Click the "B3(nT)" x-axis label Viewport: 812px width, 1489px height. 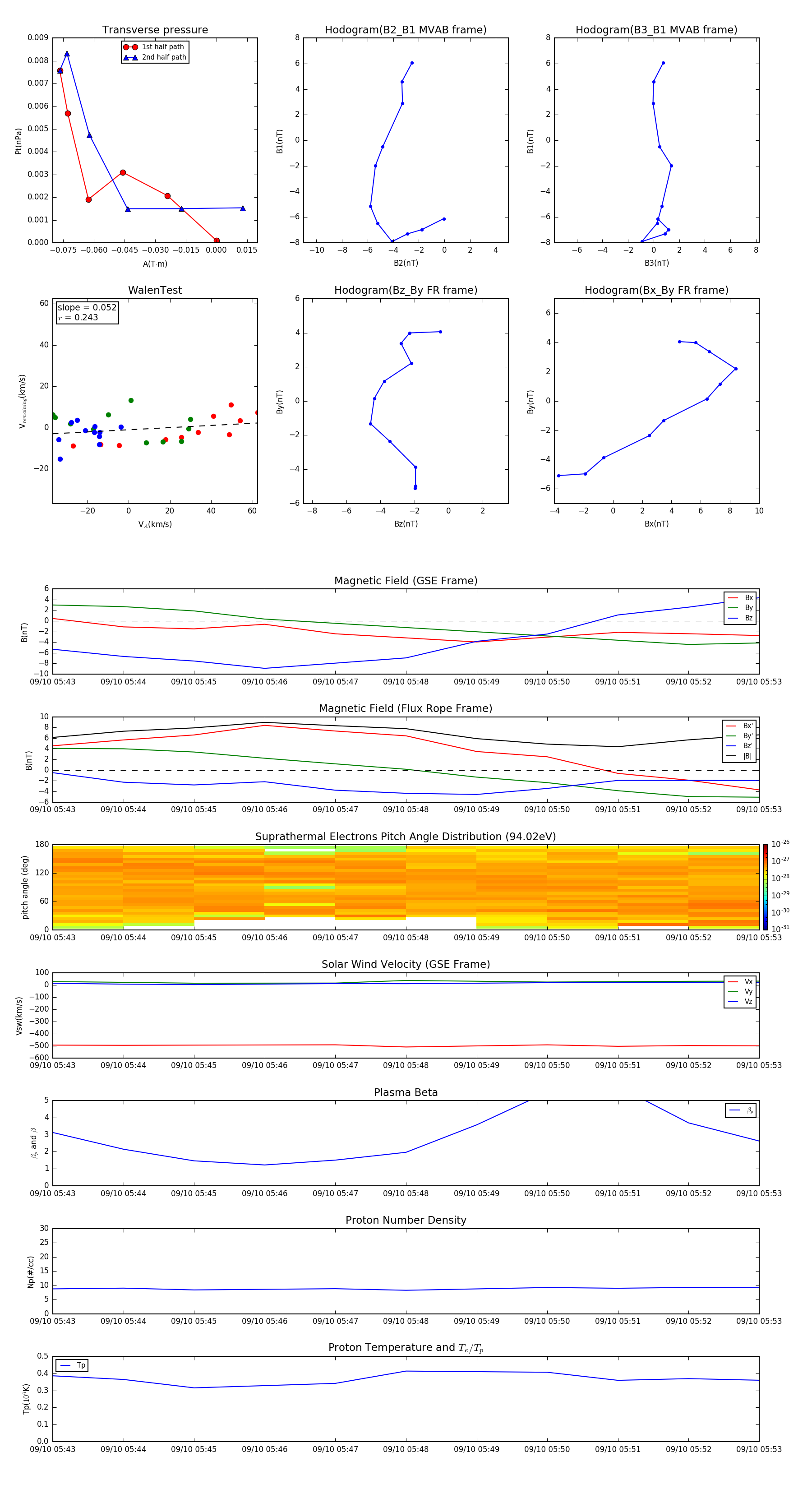click(x=656, y=263)
